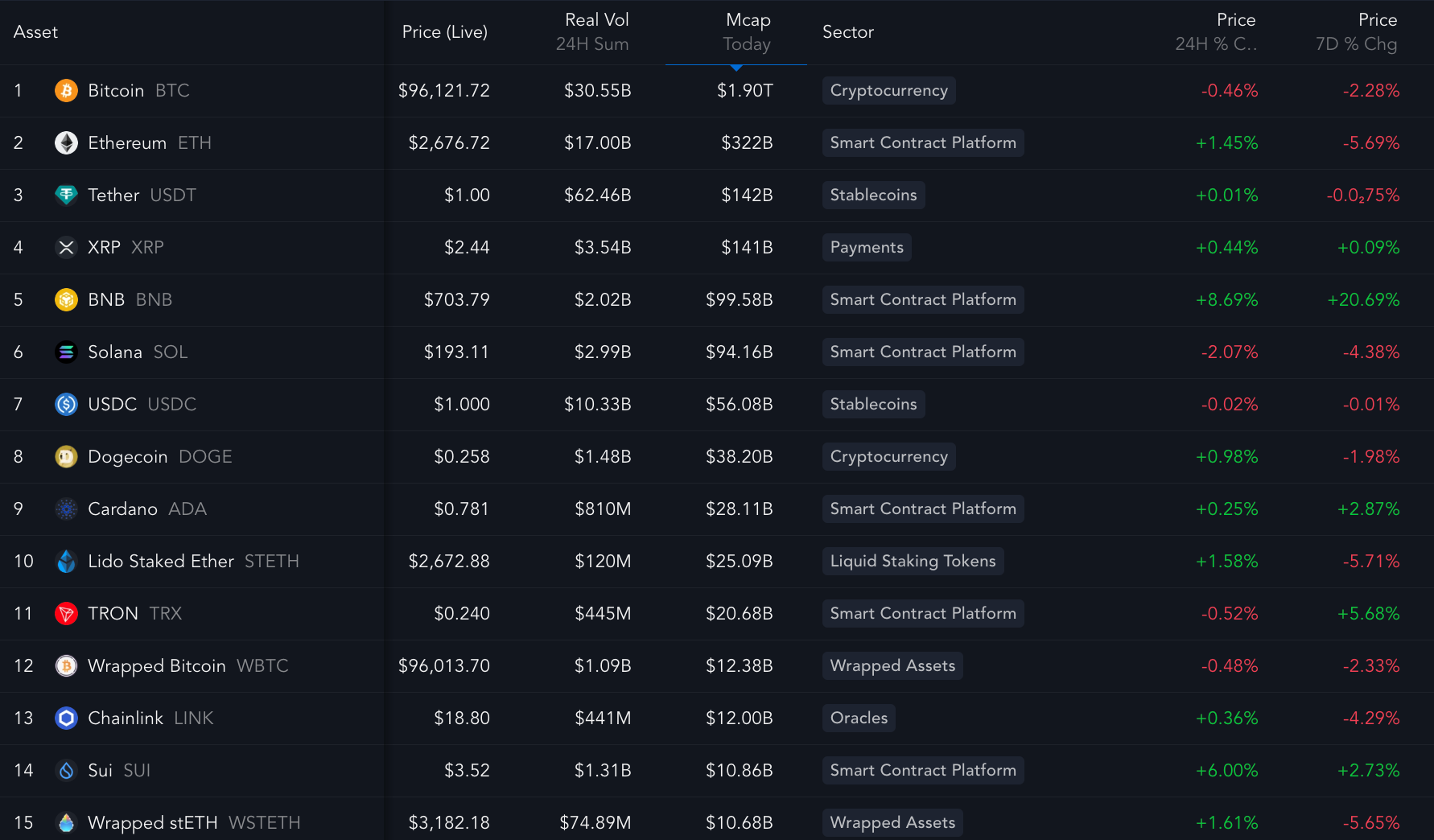Image resolution: width=1434 pixels, height=840 pixels.
Task: Select the Oracles sector tag
Action: tap(859, 719)
